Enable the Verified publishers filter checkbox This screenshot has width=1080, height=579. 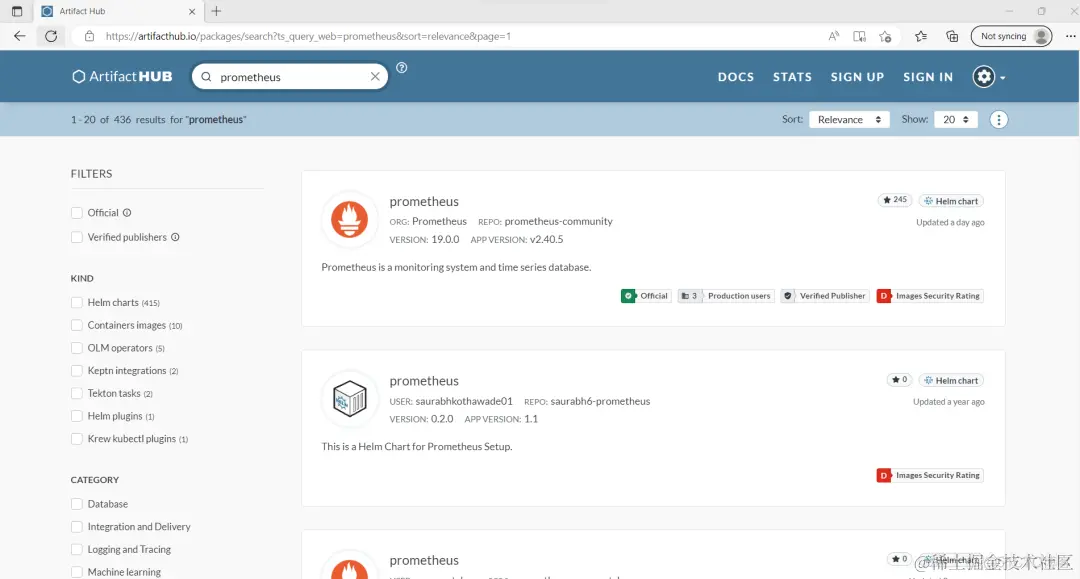click(76, 237)
